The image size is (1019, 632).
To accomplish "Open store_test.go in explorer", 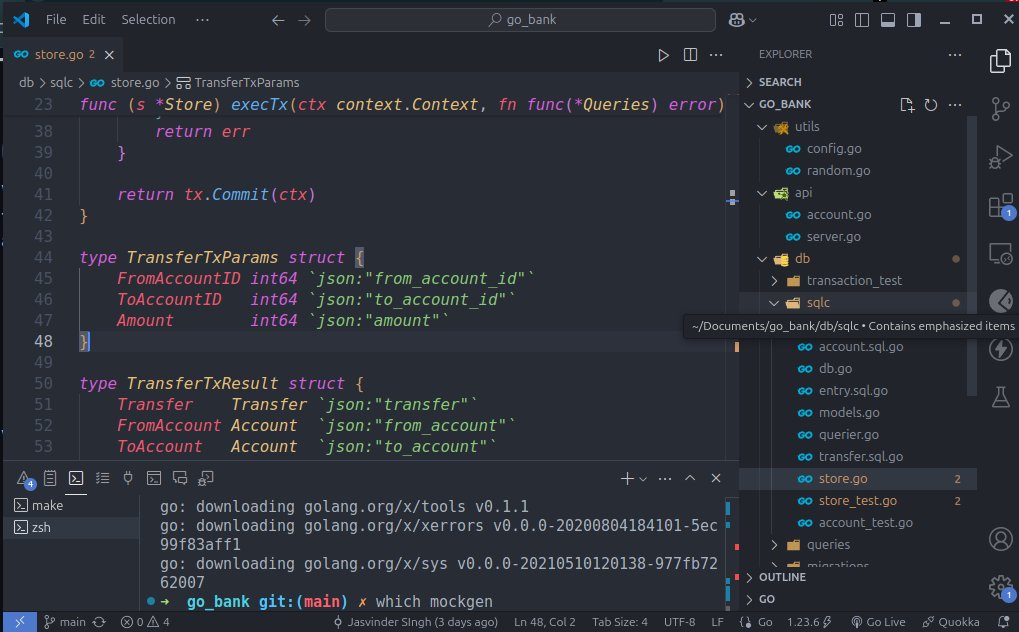I will click(858, 501).
